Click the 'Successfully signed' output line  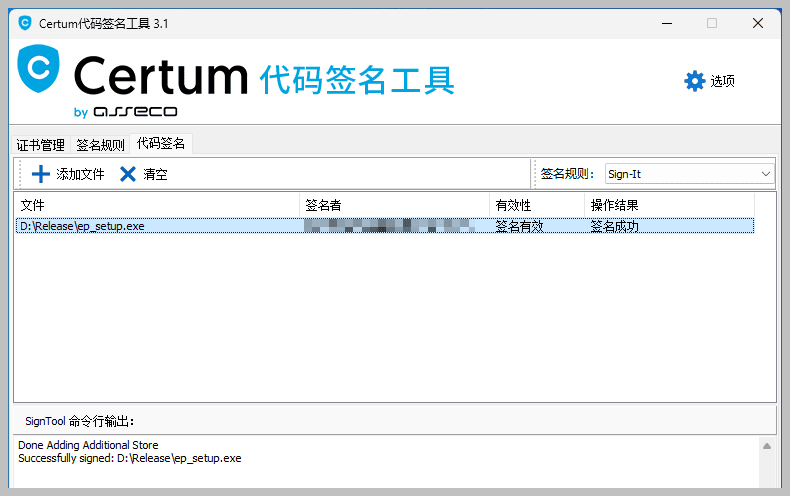pos(129,458)
